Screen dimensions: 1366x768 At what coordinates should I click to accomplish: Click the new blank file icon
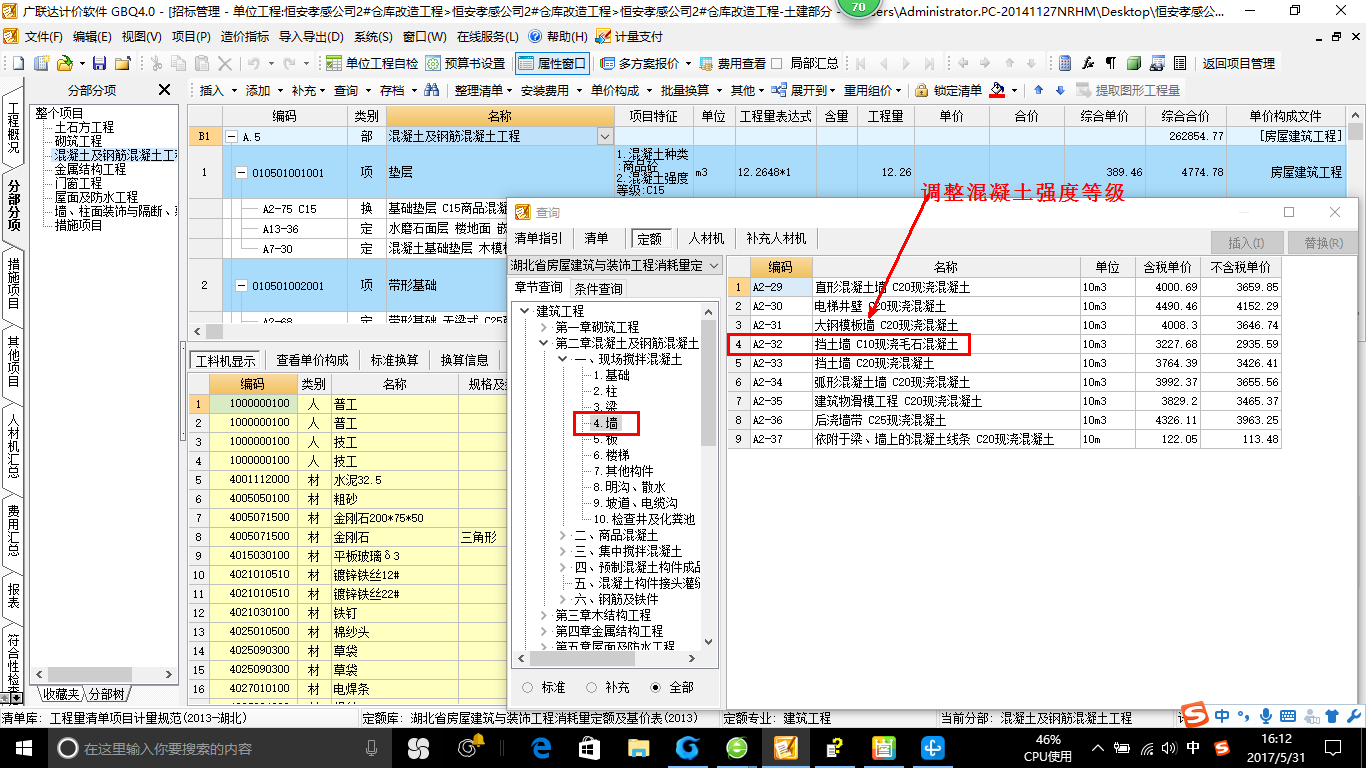coord(17,63)
